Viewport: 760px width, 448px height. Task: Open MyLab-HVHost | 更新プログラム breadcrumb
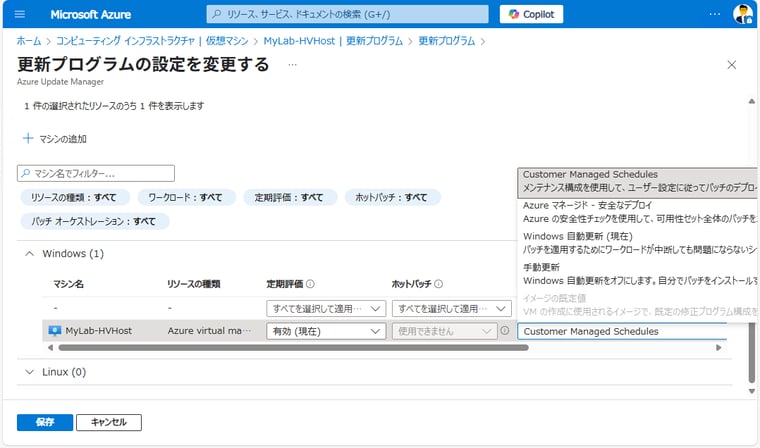[x=333, y=41]
